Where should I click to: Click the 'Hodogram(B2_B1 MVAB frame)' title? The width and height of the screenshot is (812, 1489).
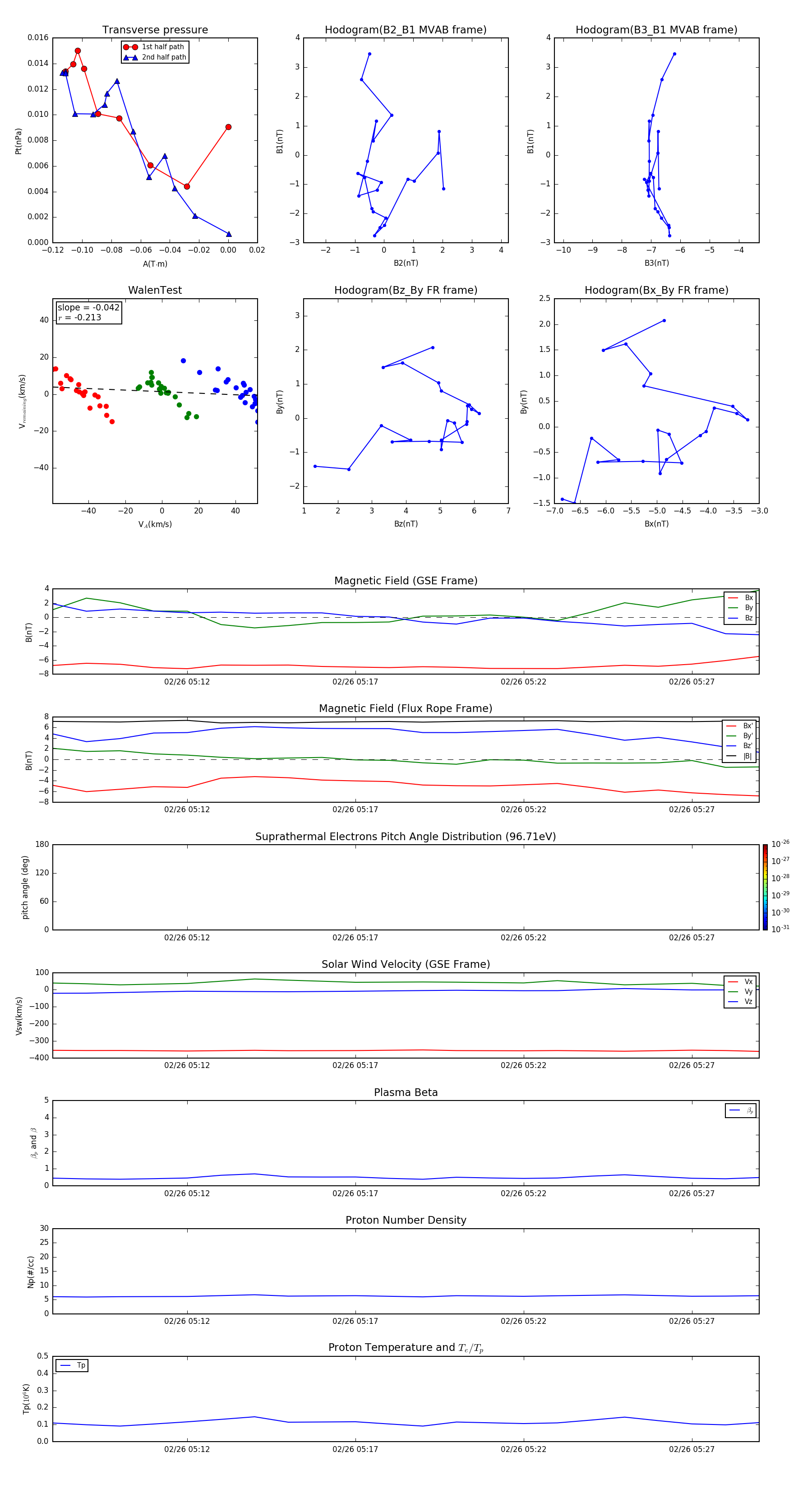406,30
